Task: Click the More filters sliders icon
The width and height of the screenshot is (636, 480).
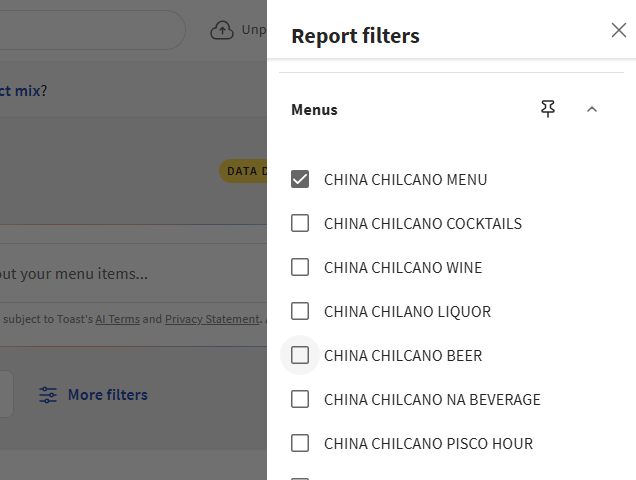Action: (x=48, y=395)
